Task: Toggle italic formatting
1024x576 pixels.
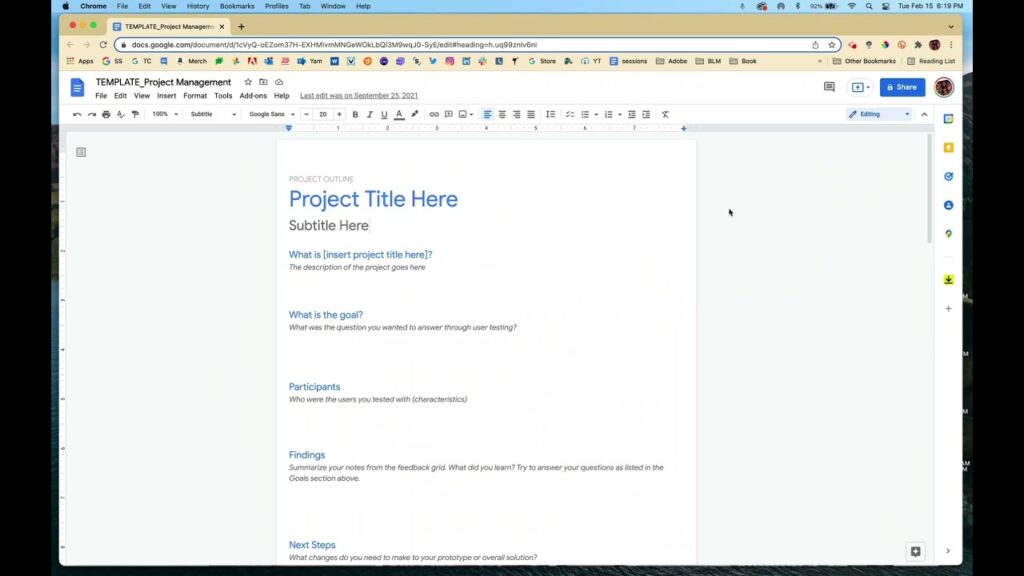Action: 370,114
